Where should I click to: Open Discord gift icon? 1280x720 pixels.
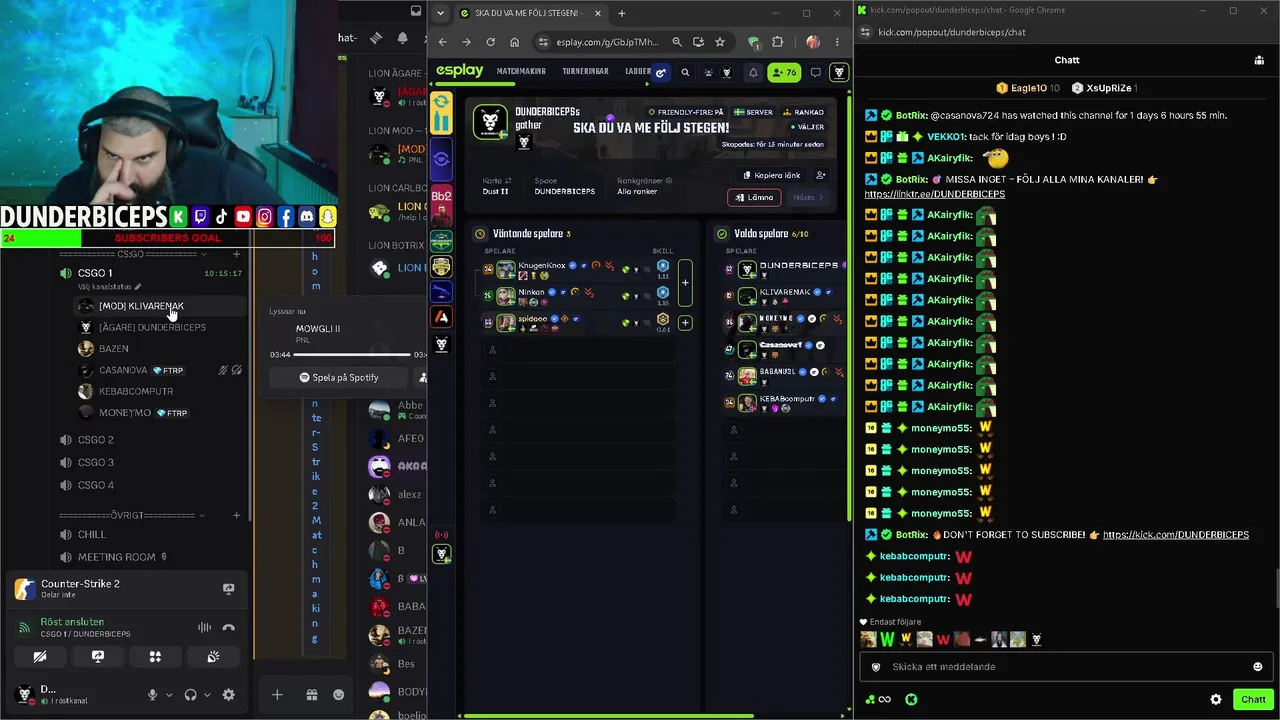(x=311, y=695)
